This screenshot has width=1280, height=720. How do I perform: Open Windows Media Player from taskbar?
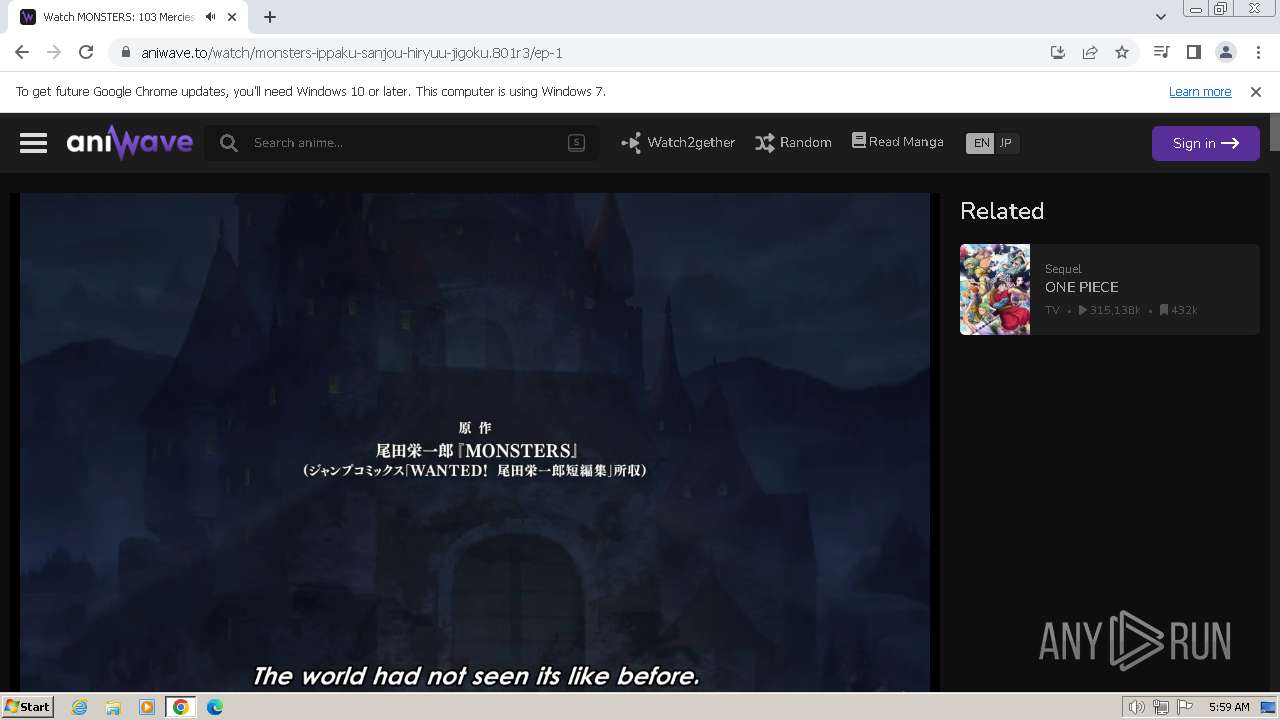coord(147,707)
